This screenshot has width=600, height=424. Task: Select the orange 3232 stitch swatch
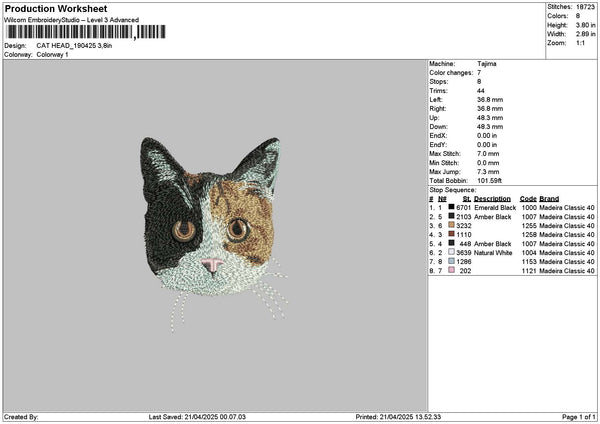[452, 225]
